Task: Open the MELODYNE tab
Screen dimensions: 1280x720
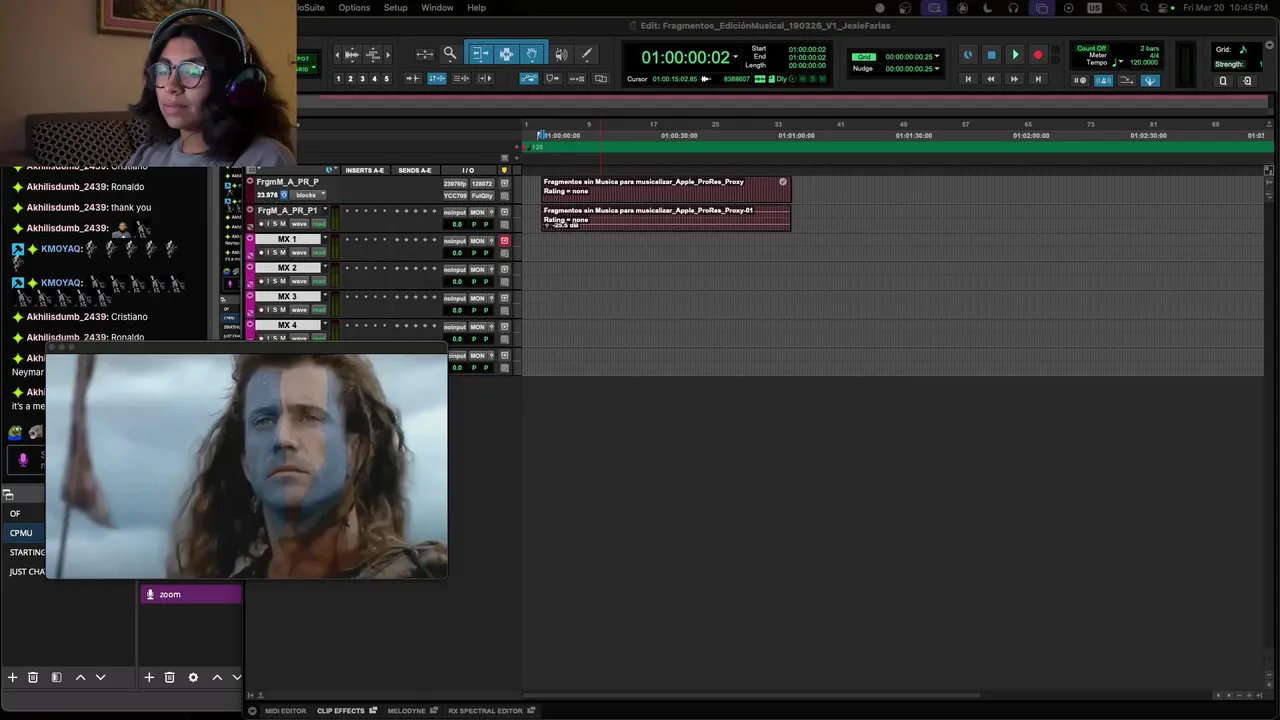Action: coord(406,711)
